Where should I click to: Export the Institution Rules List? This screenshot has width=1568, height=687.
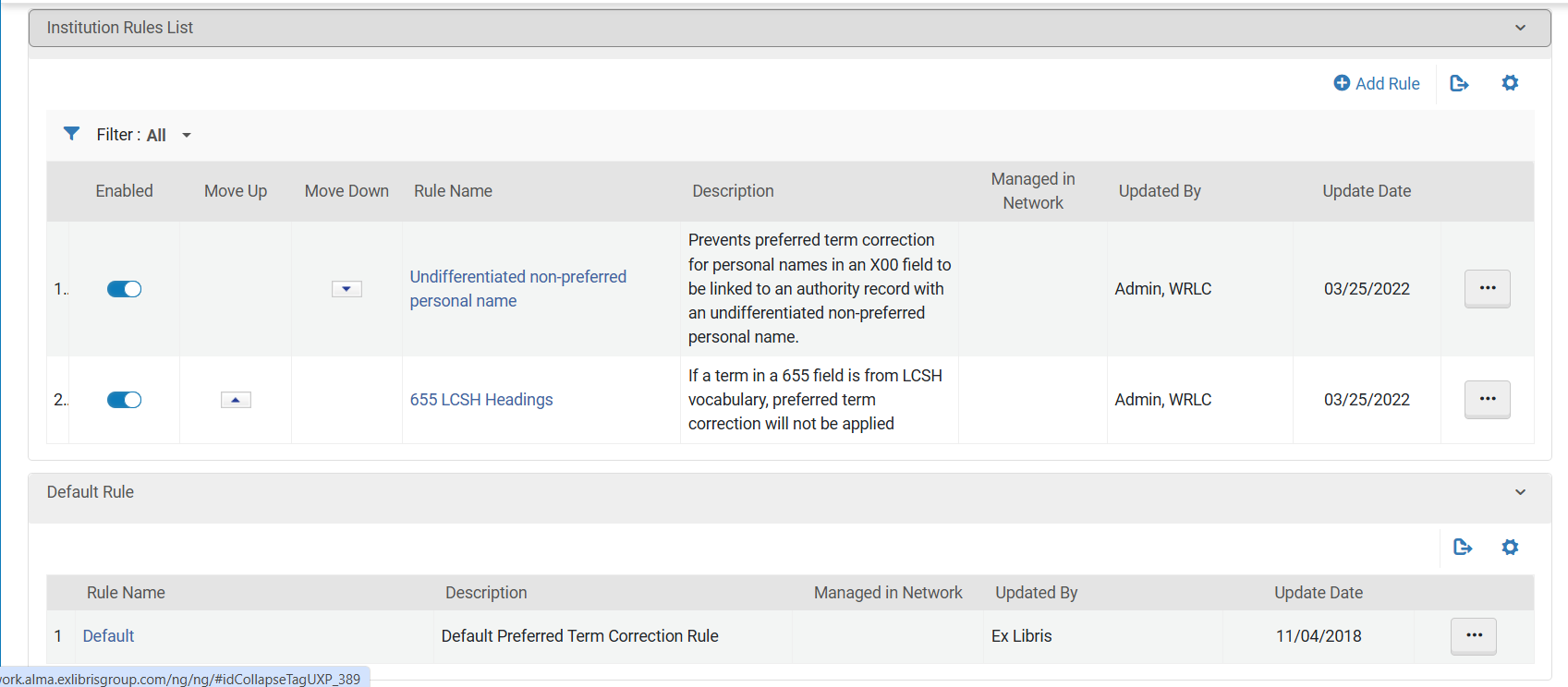click(x=1459, y=83)
